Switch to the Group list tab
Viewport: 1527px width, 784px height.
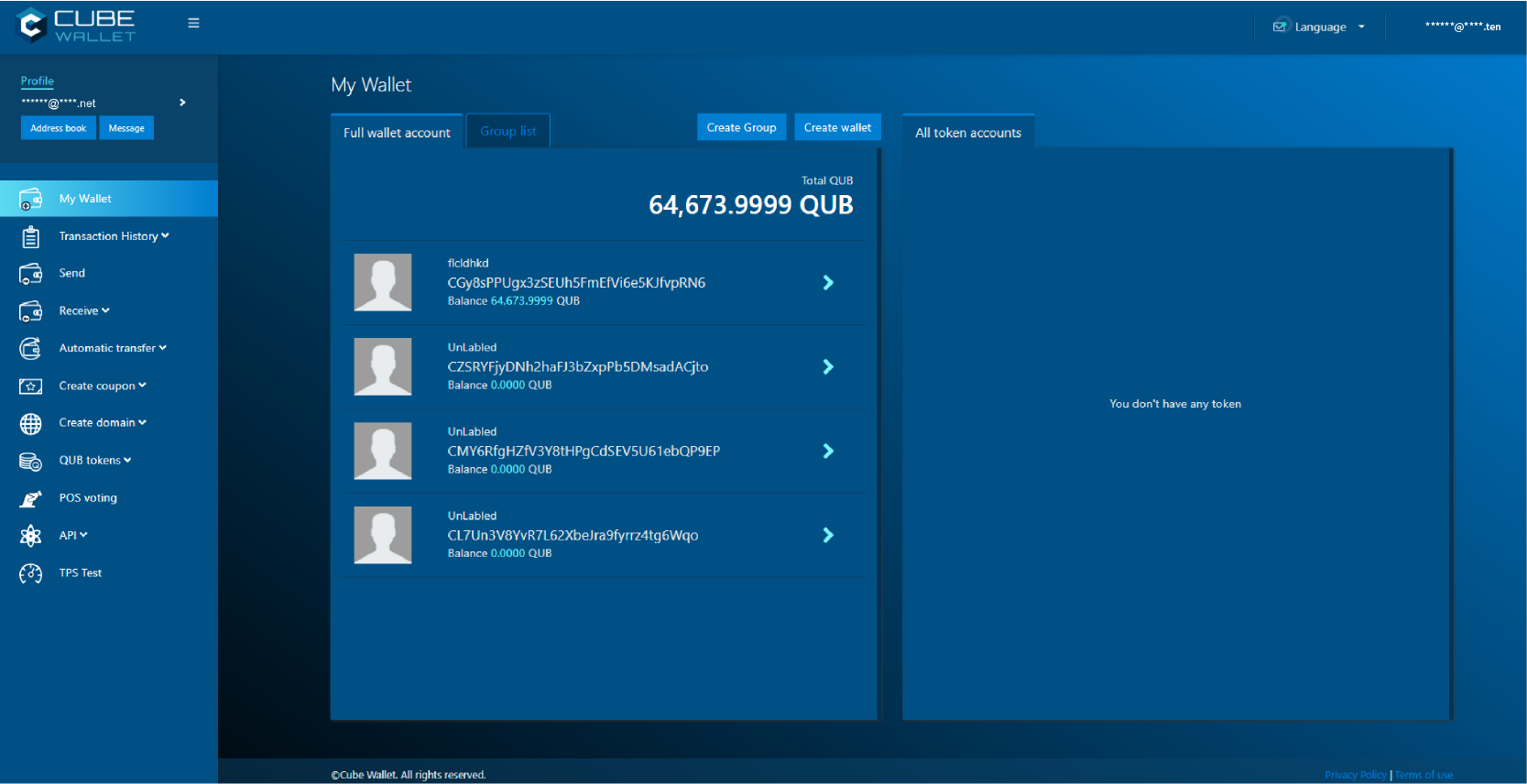click(x=507, y=131)
